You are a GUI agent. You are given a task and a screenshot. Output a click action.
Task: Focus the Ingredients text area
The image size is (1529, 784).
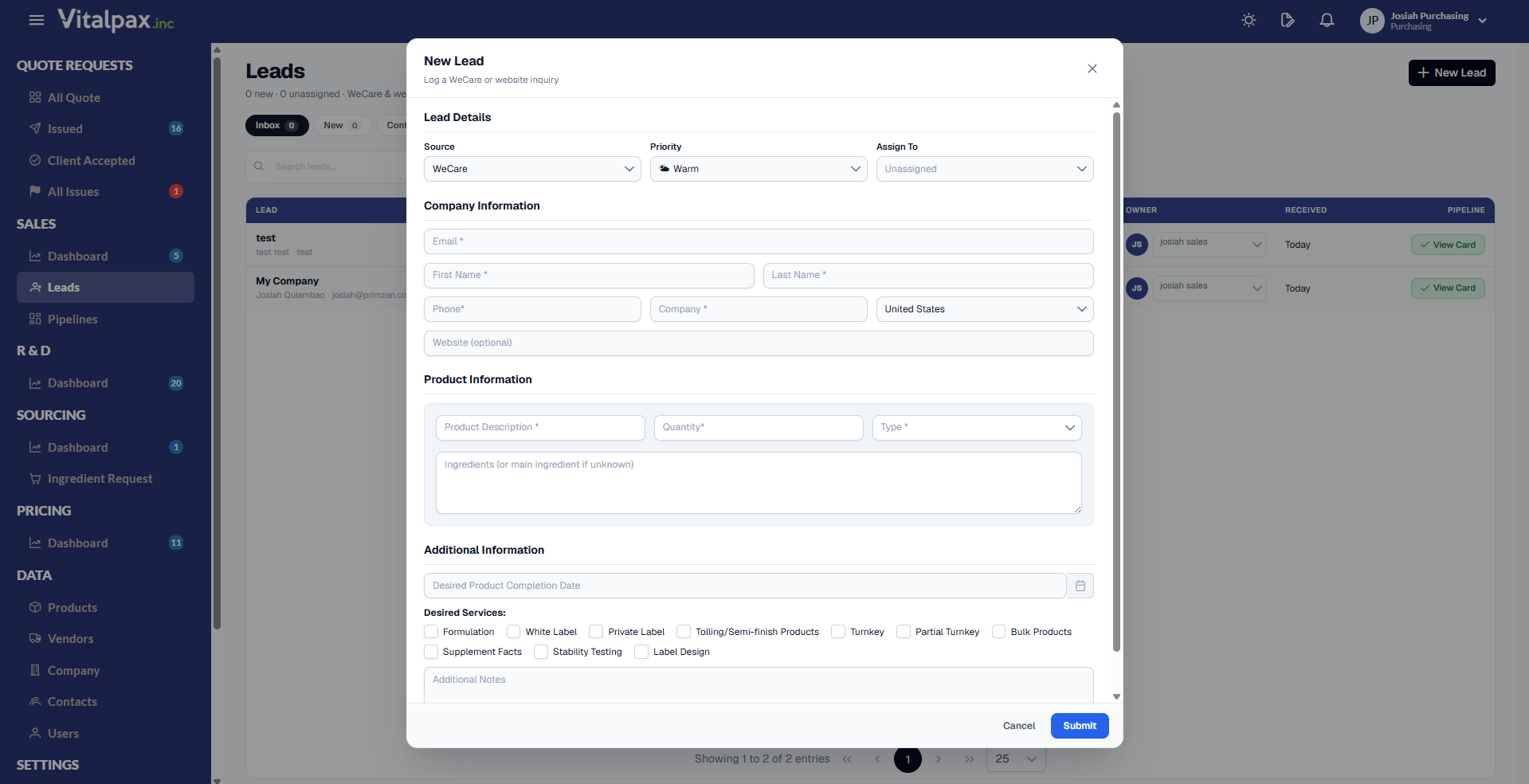759,483
